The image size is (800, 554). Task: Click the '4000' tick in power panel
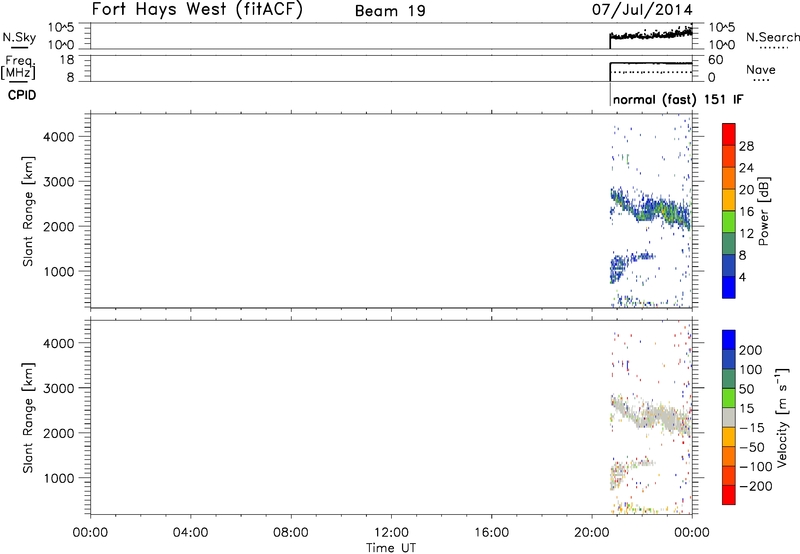coord(59,137)
